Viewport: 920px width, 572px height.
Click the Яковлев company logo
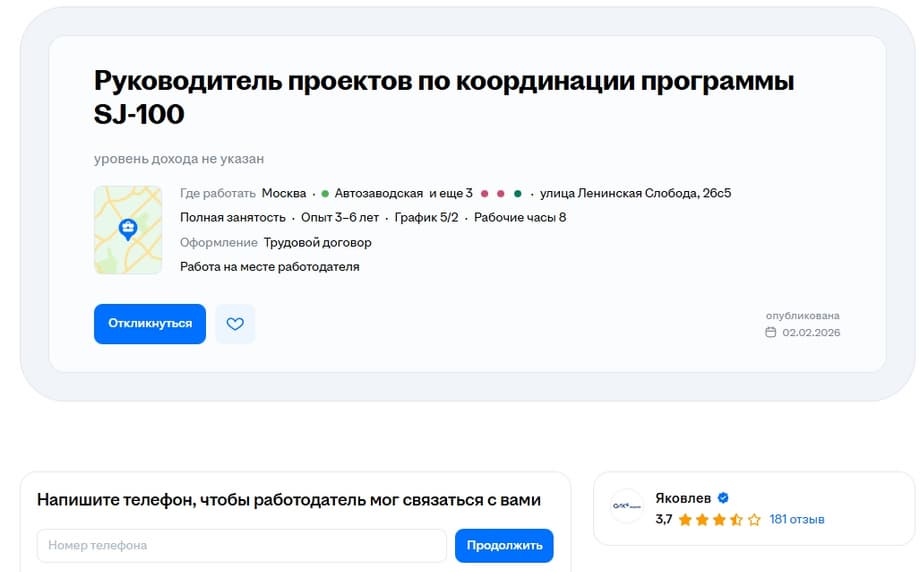coord(627,507)
